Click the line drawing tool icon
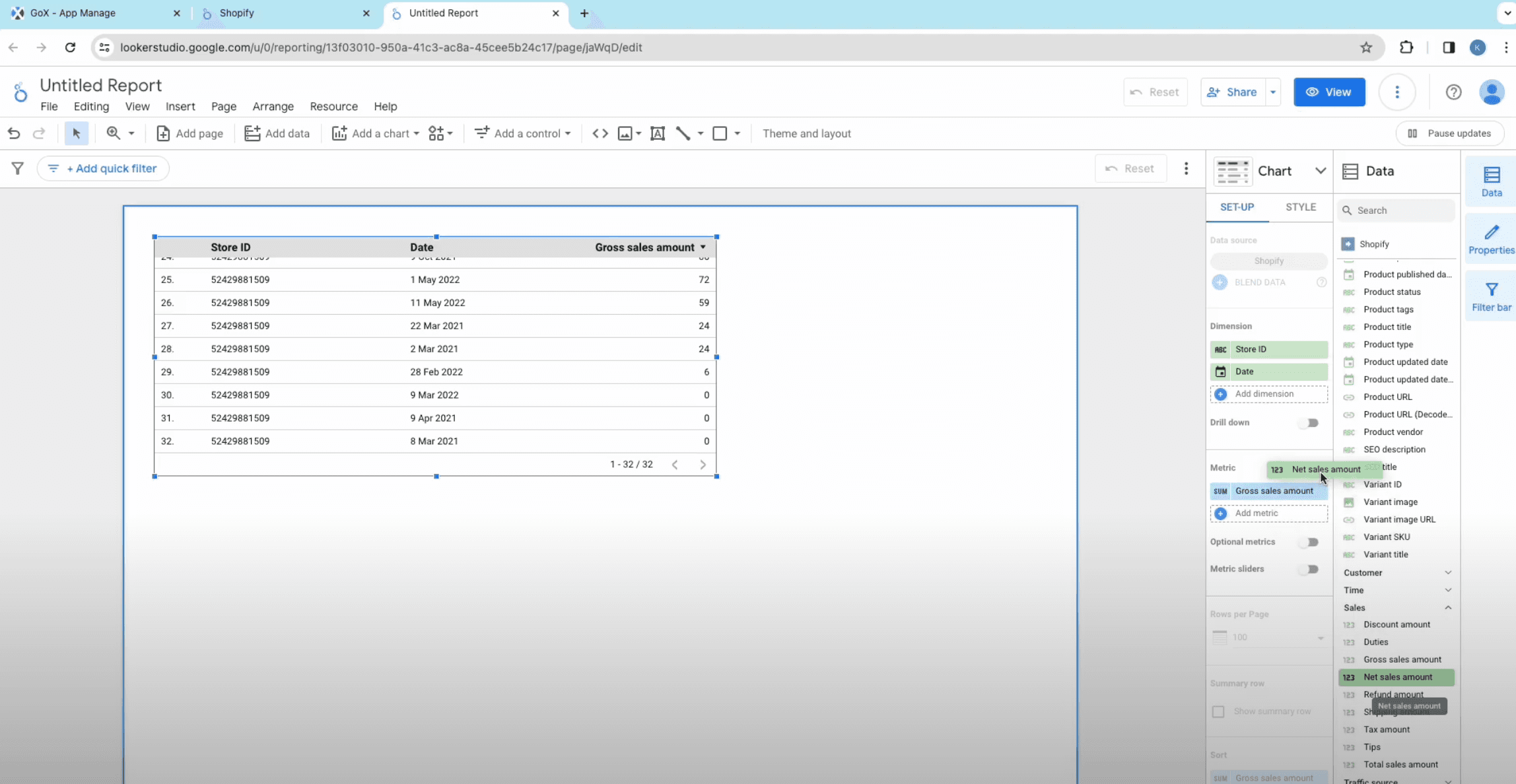The height and width of the screenshot is (784, 1516). pos(683,133)
